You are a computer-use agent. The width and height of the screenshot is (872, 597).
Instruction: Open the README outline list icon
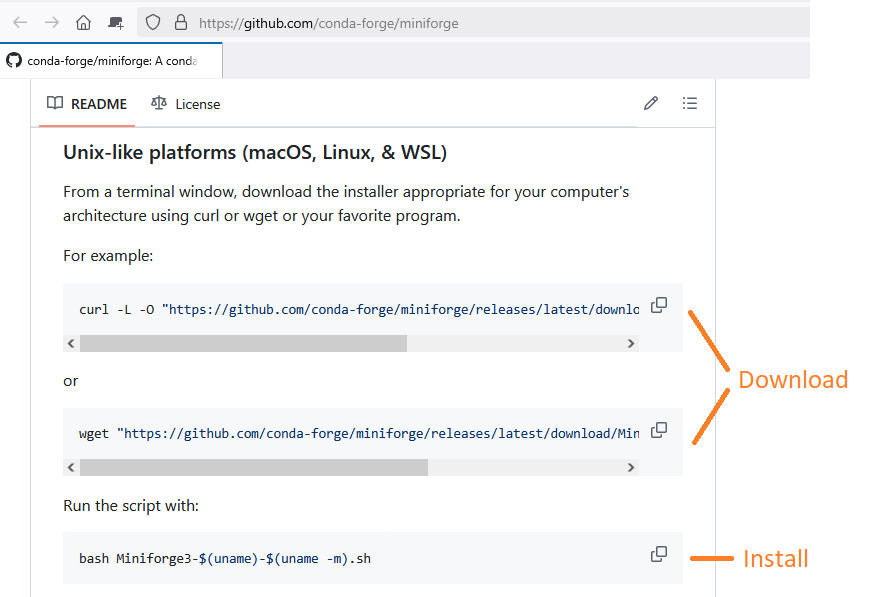point(690,103)
